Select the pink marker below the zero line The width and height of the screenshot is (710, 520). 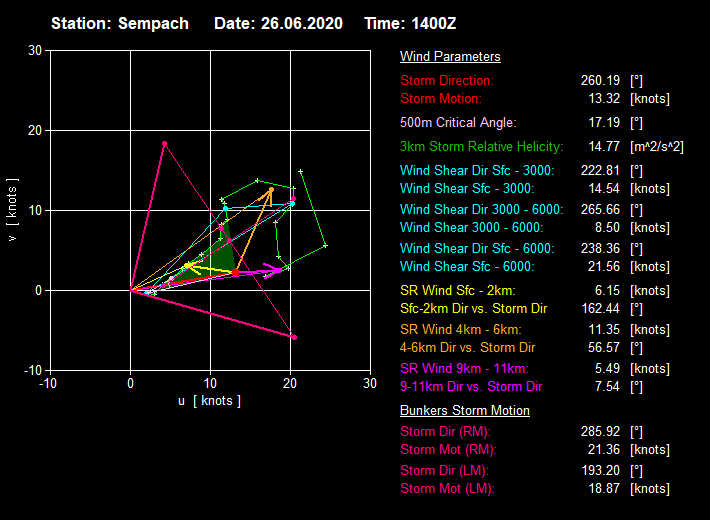coord(294,337)
